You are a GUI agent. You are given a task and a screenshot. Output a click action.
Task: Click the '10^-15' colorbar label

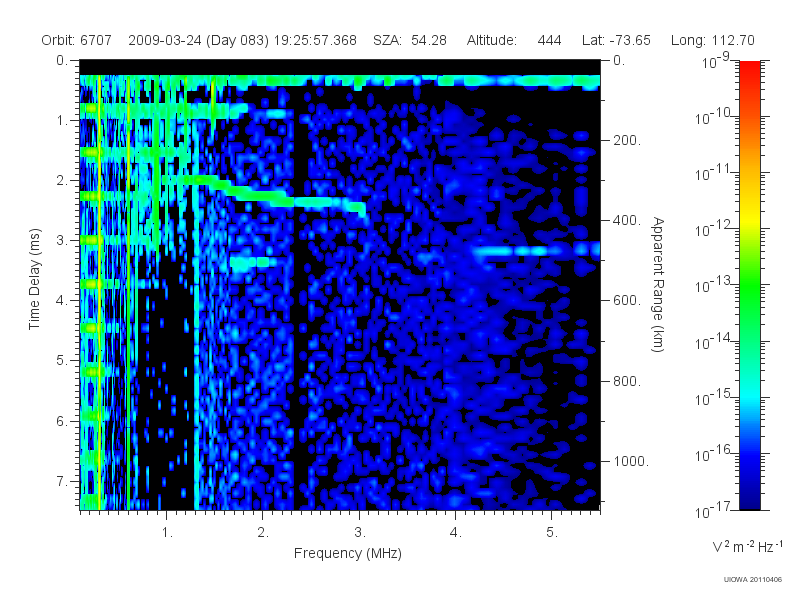coord(714,397)
